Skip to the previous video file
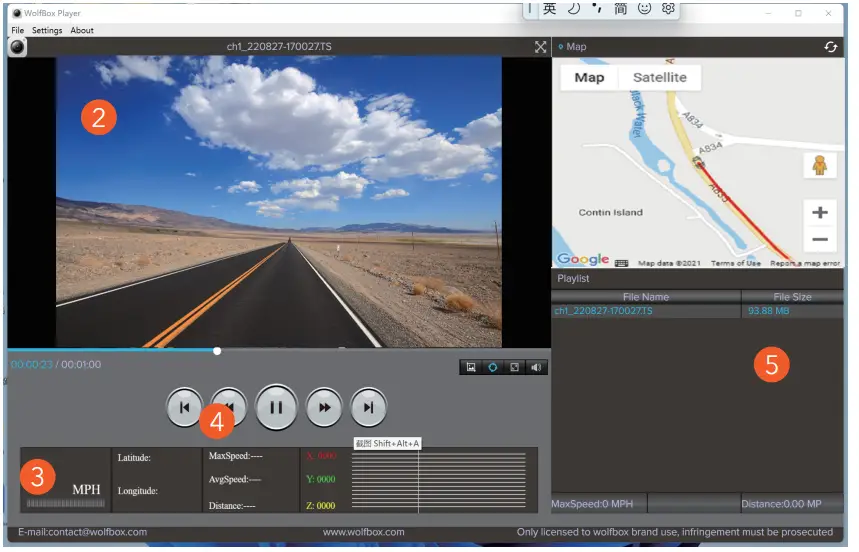This screenshot has width=859, height=552. click(184, 407)
